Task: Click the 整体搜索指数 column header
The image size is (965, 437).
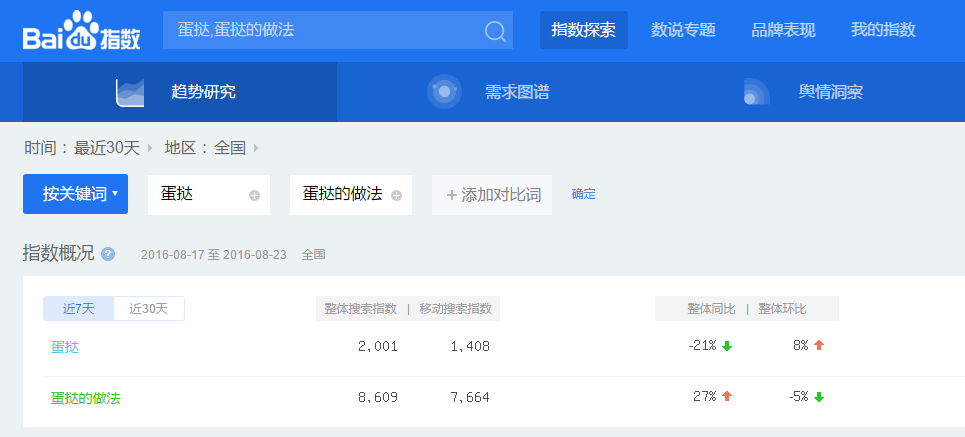Action: pos(361,309)
